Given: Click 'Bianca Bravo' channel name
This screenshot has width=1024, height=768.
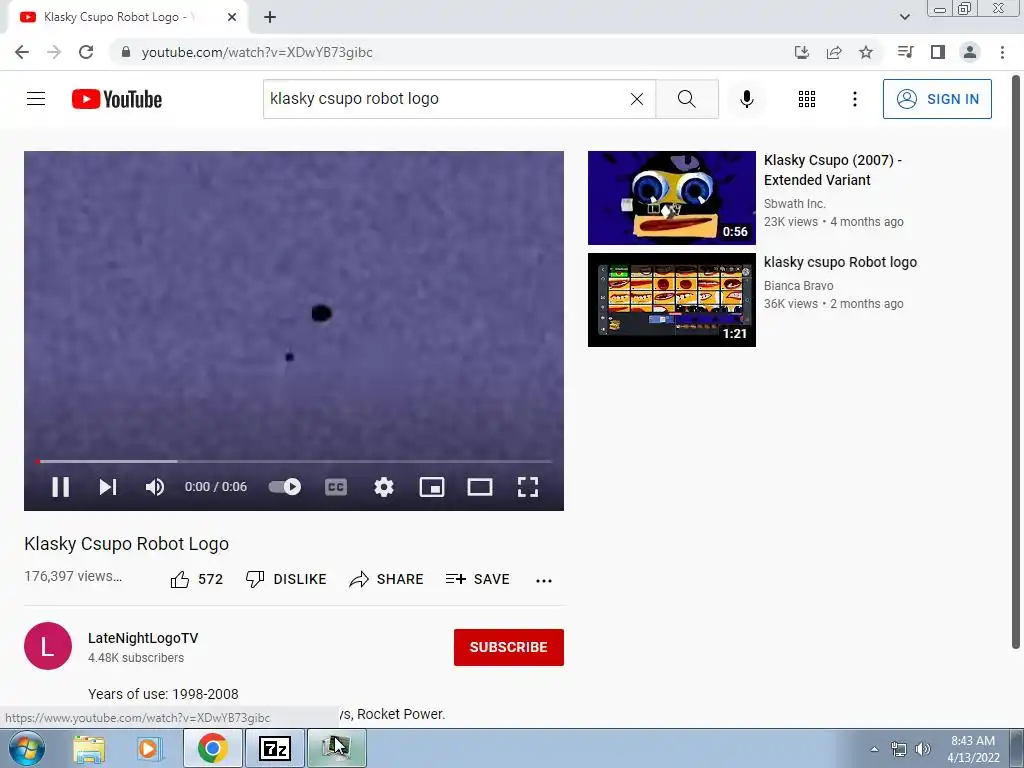Looking at the screenshot, I should coord(799,285).
